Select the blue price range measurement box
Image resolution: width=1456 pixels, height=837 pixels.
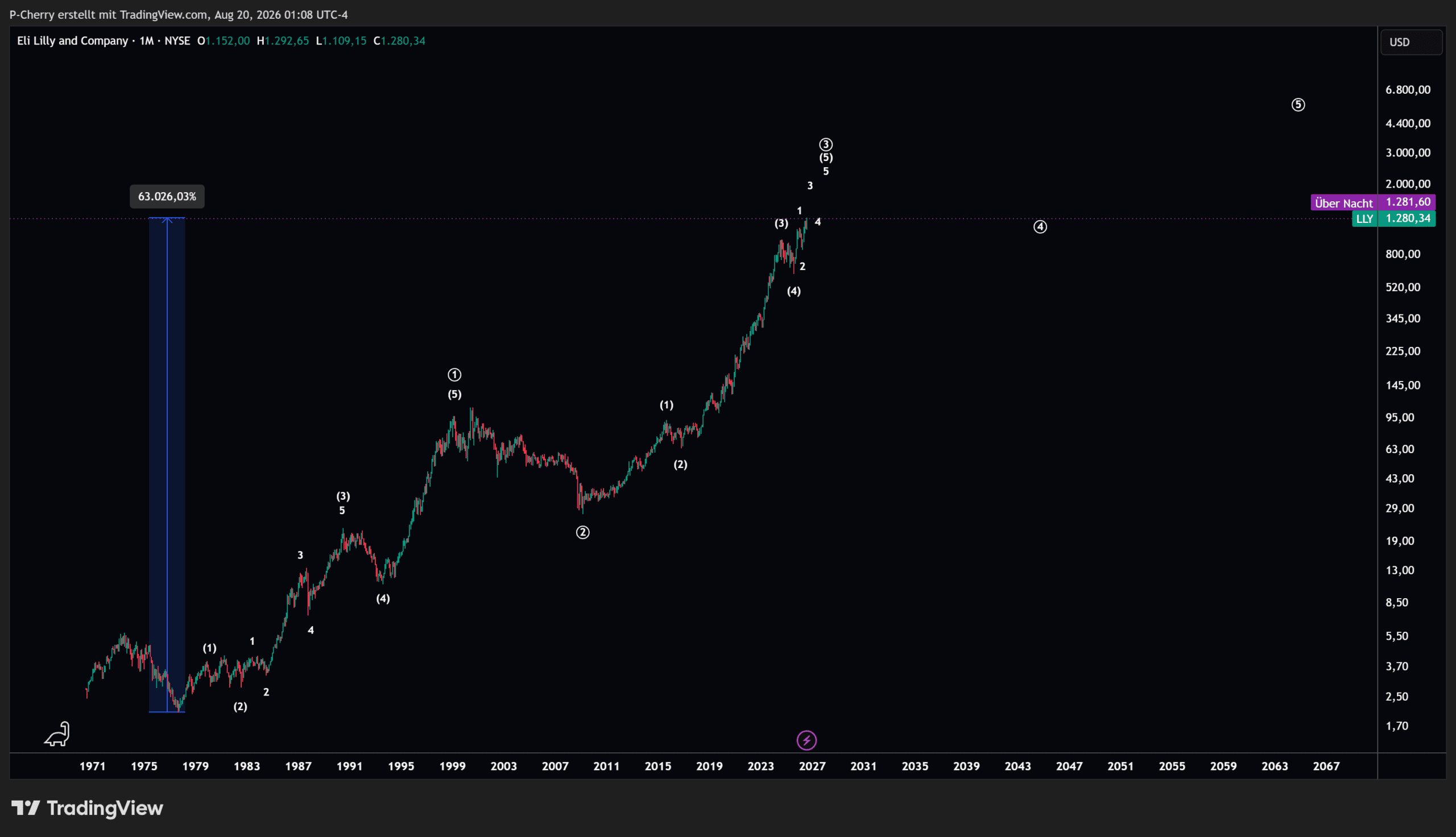pos(167,465)
